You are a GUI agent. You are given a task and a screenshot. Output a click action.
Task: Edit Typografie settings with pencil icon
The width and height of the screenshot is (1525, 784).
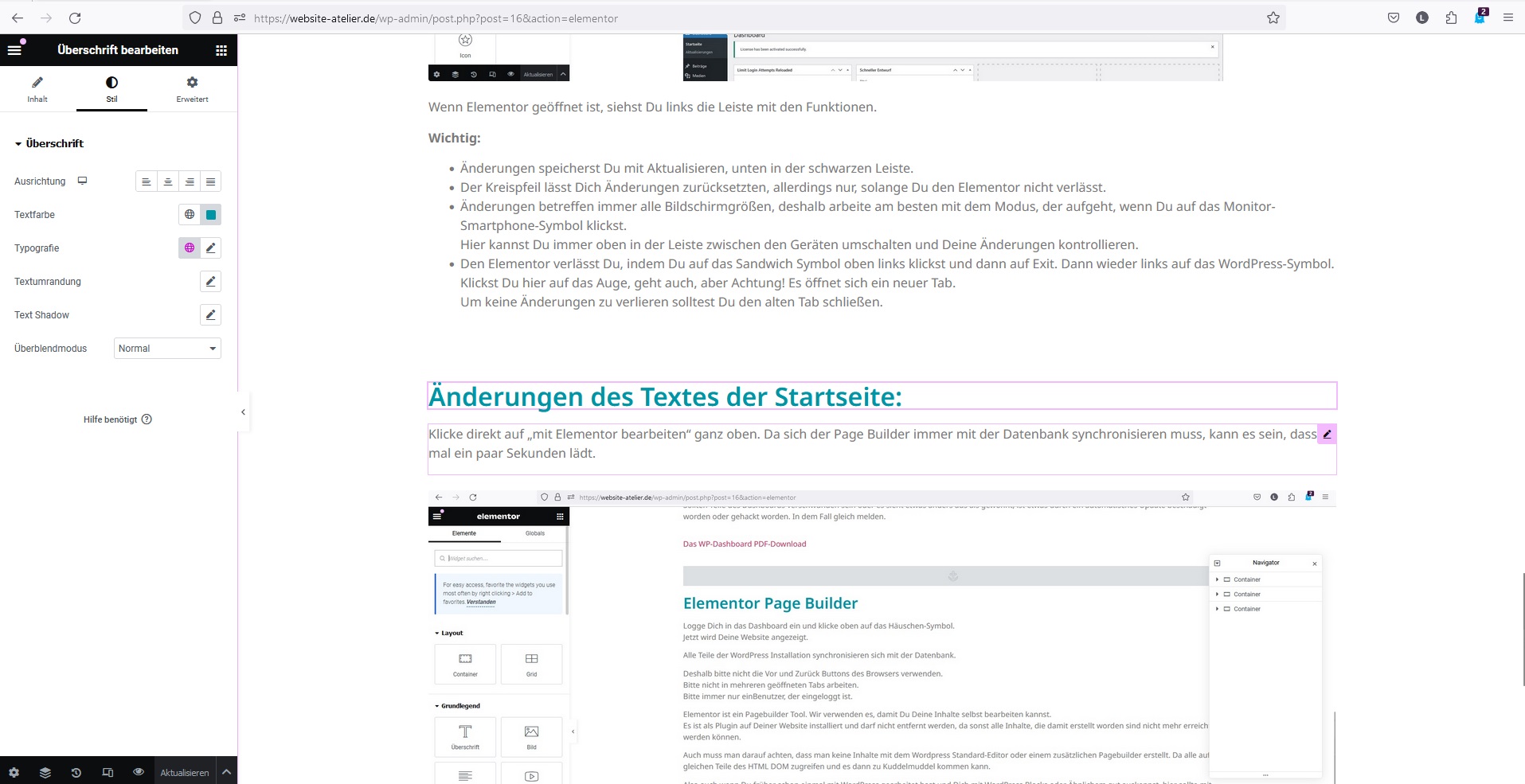211,248
